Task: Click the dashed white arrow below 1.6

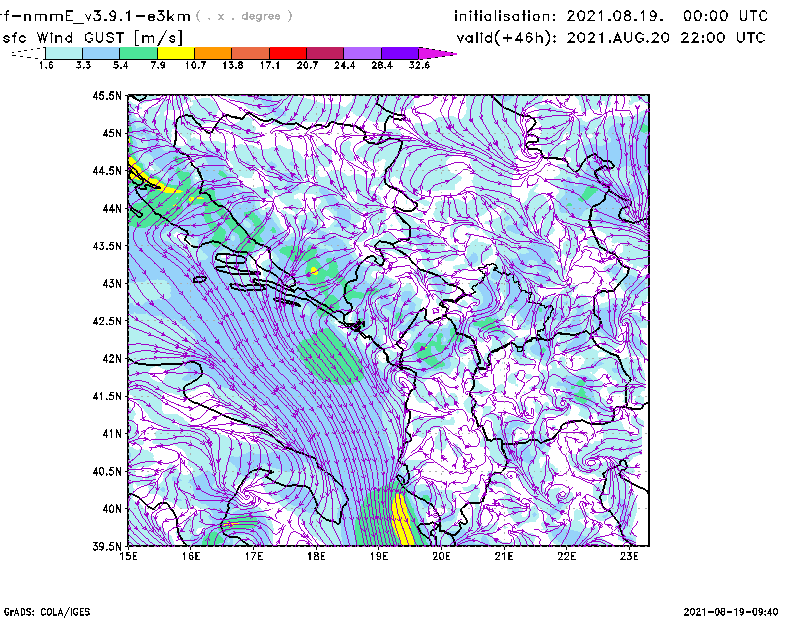Action: [x=28, y=53]
